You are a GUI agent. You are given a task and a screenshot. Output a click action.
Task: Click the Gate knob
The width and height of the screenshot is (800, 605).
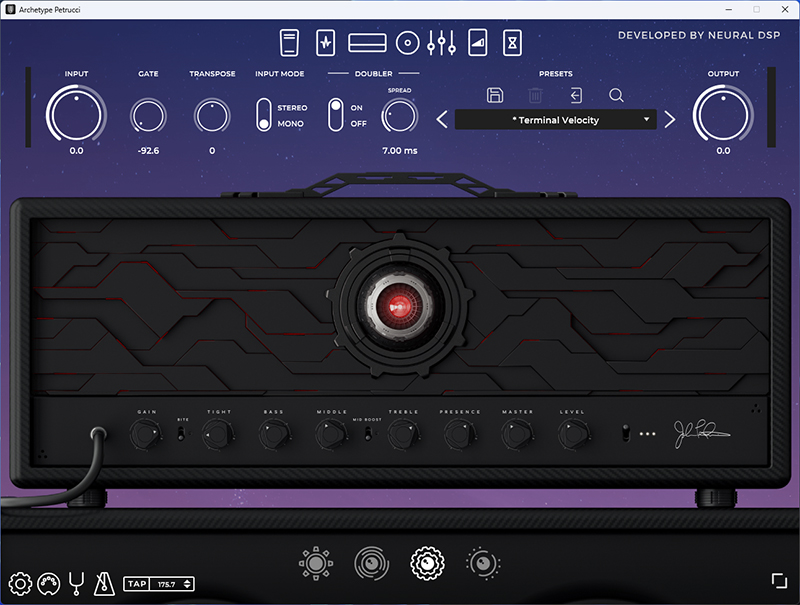point(148,116)
